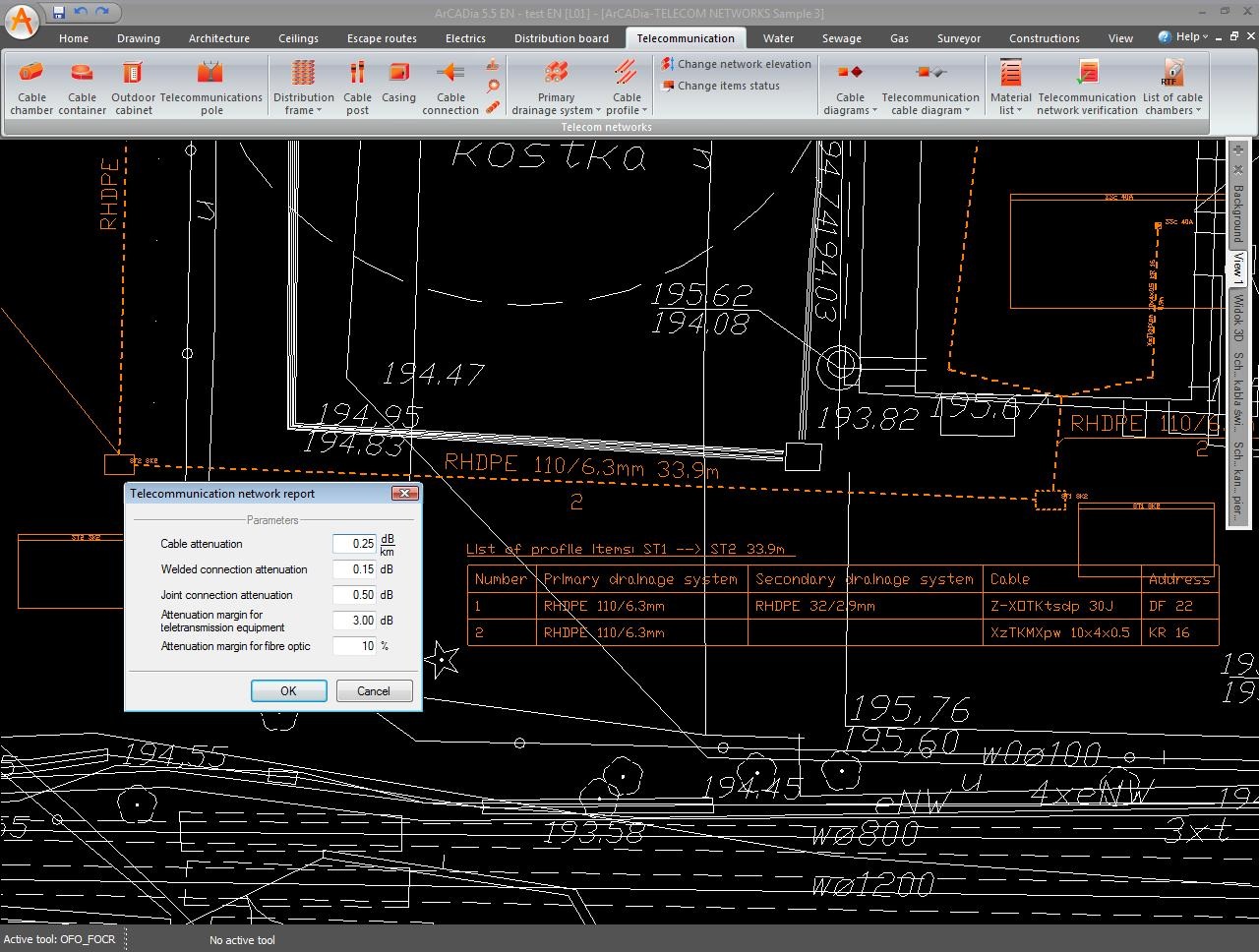Click Change network elevation

[x=744, y=64]
